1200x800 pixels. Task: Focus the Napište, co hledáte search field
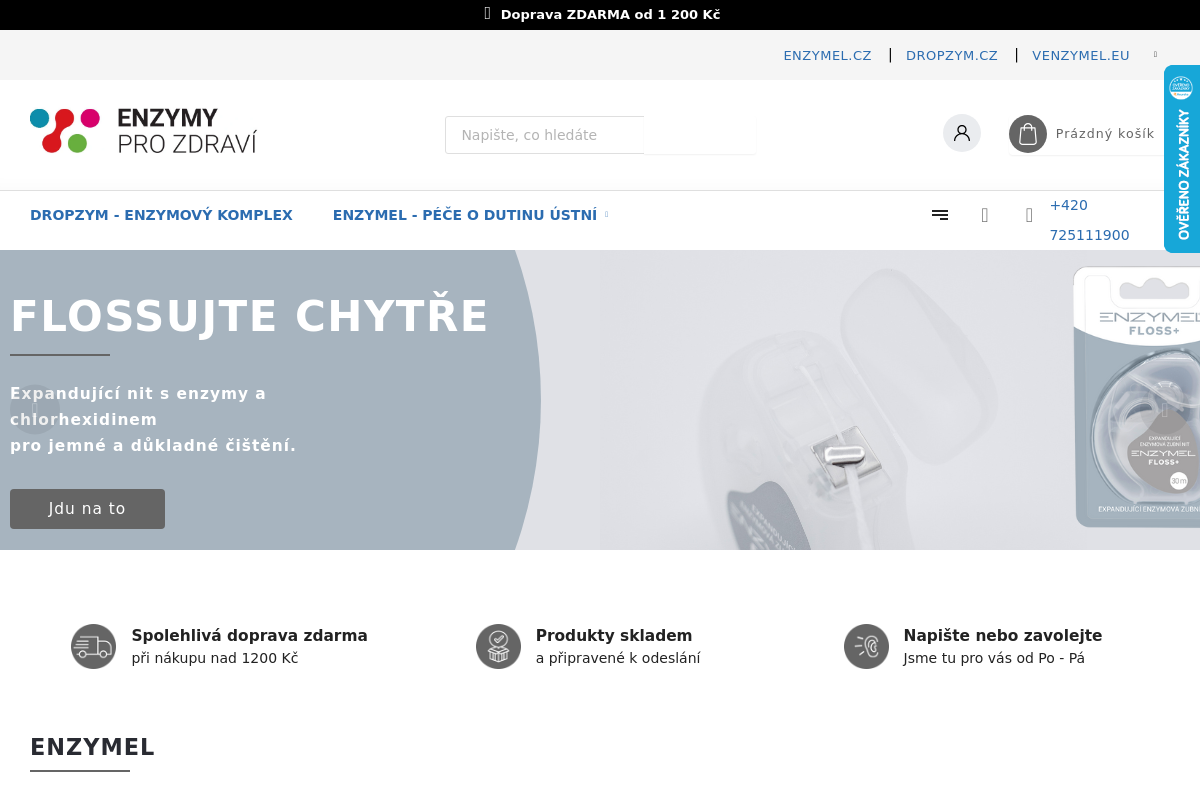click(545, 135)
